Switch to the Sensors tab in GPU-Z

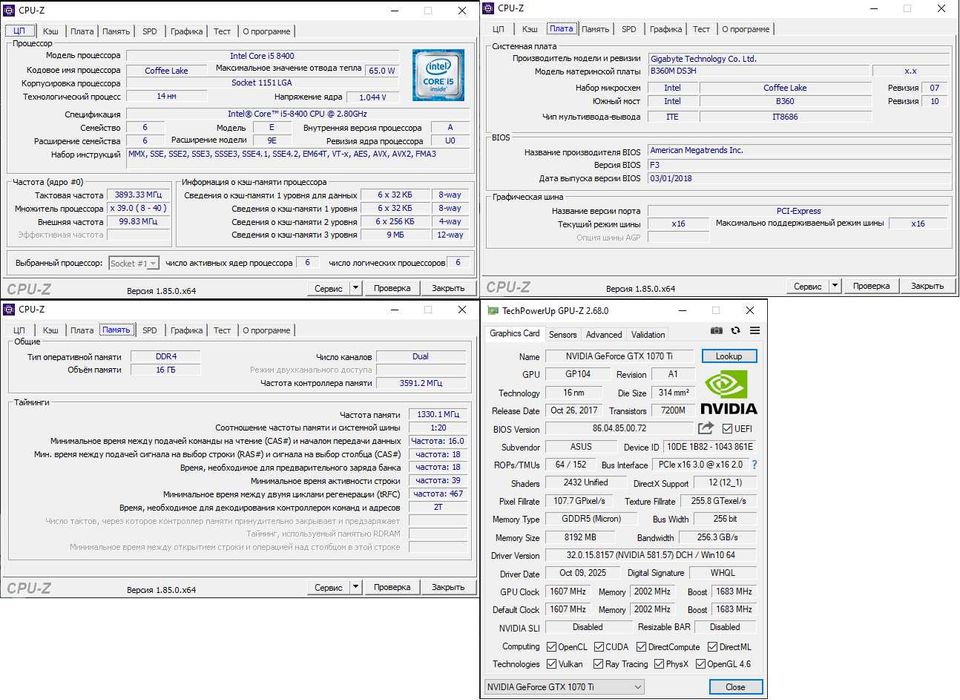click(x=563, y=334)
